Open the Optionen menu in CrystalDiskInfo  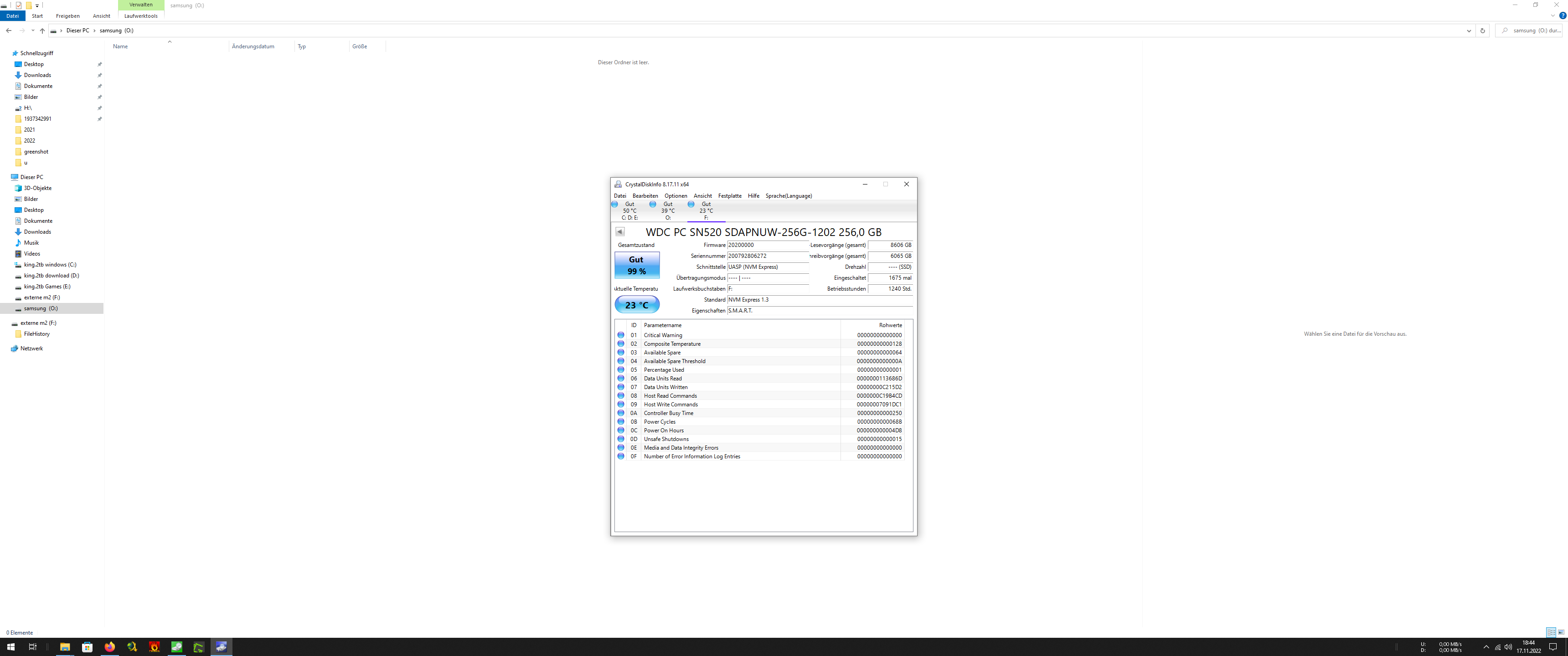pyautogui.click(x=676, y=196)
